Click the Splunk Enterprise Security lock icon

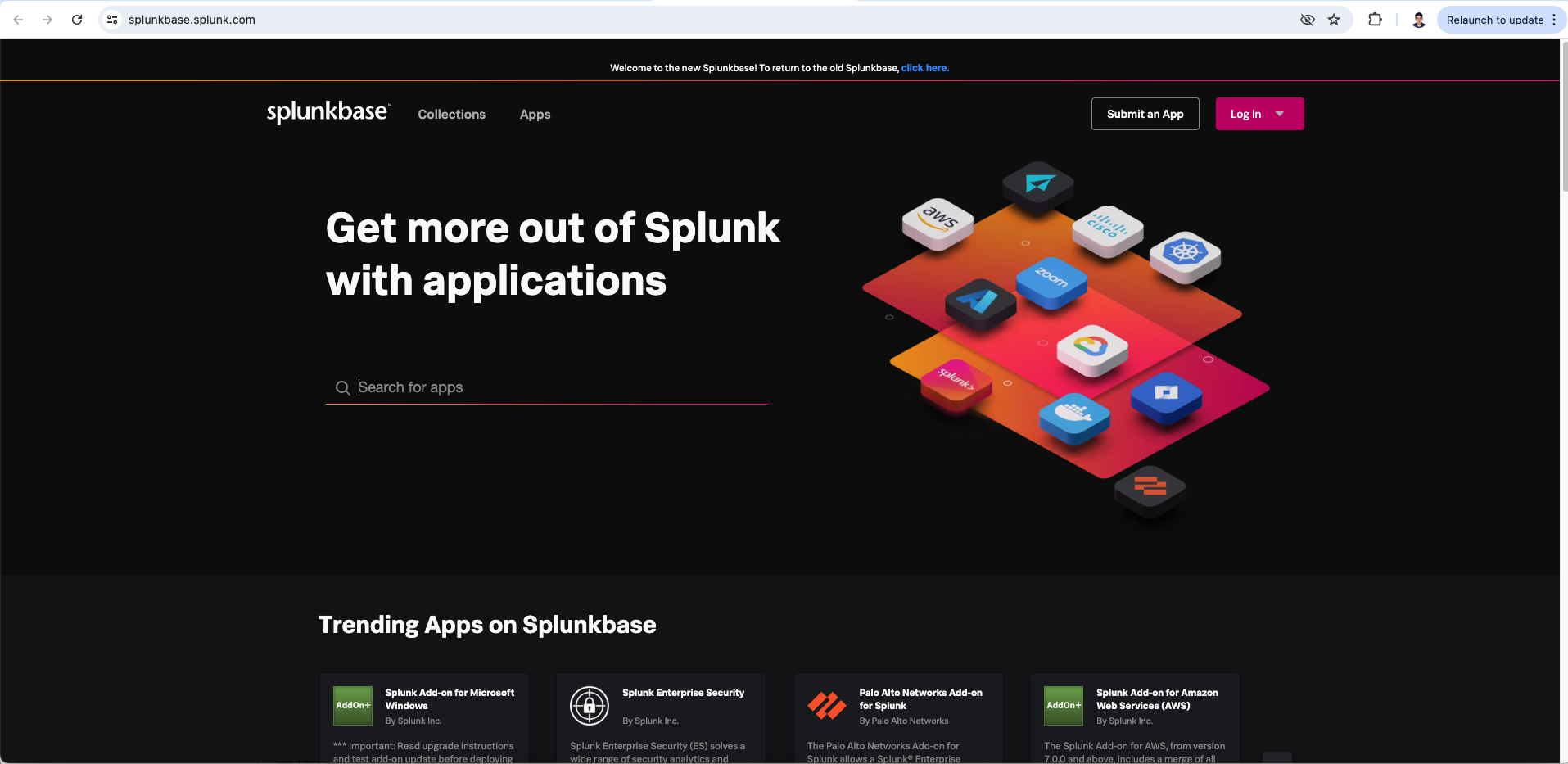point(590,706)
